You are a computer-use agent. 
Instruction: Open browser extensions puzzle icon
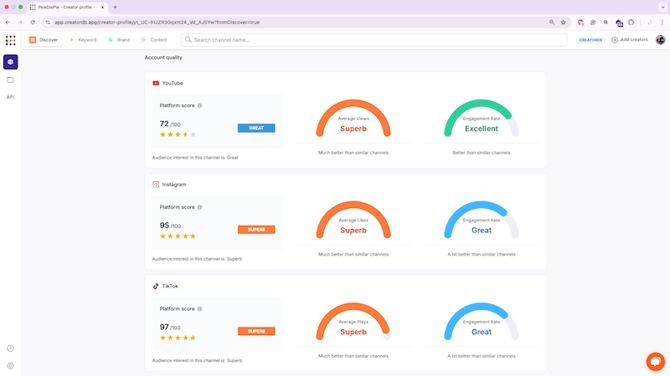click(632, 22)
